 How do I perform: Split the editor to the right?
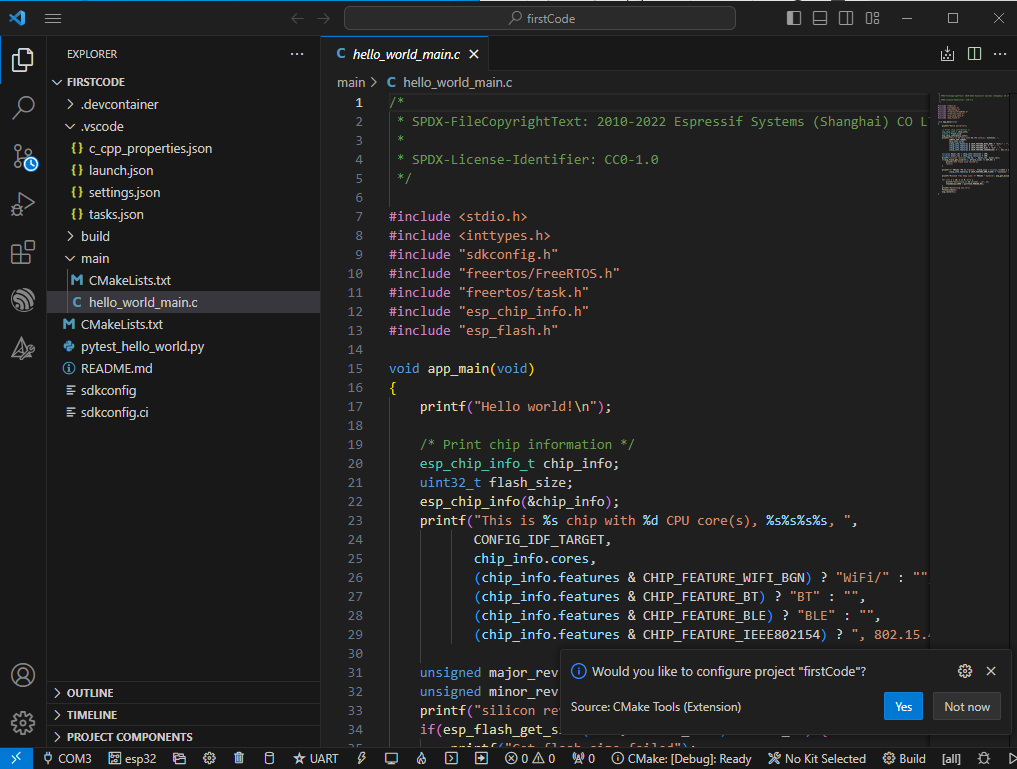(x=974, y=54)
